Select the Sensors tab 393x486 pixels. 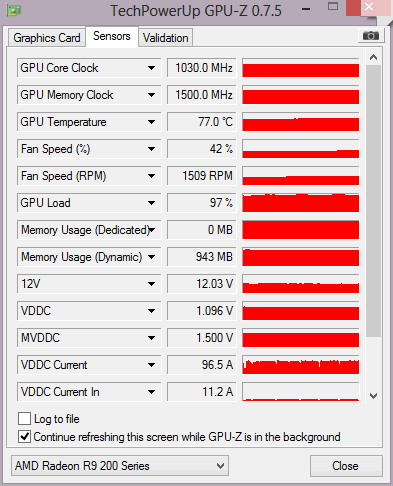(112, 36)
